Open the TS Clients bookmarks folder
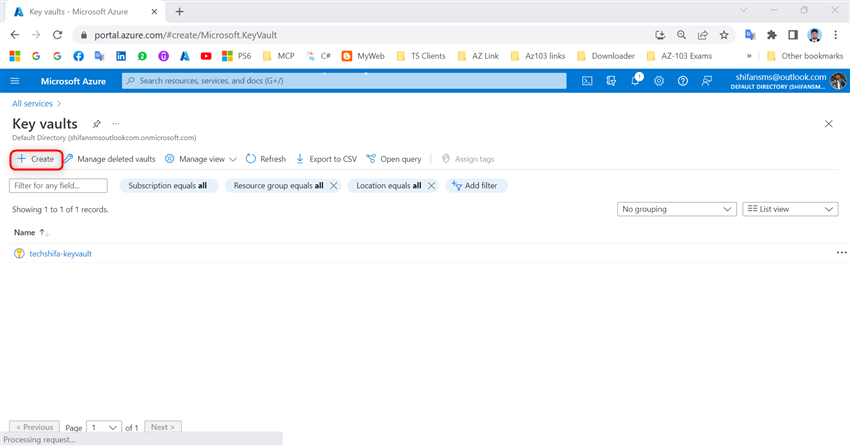 pyautogui.click(x=421, y=56)
